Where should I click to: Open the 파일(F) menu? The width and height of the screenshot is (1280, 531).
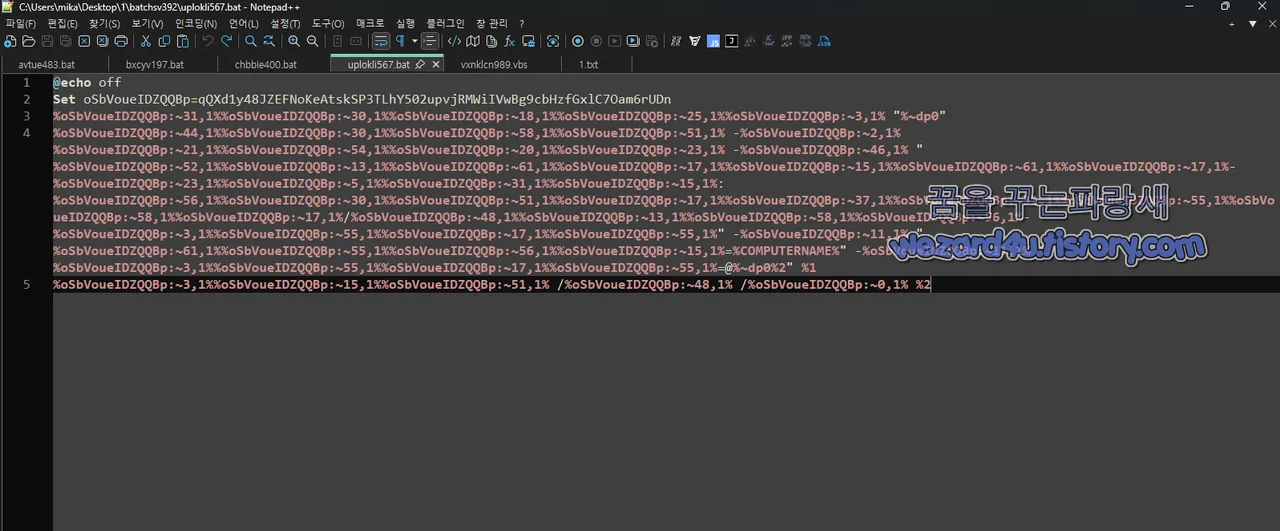21,23
